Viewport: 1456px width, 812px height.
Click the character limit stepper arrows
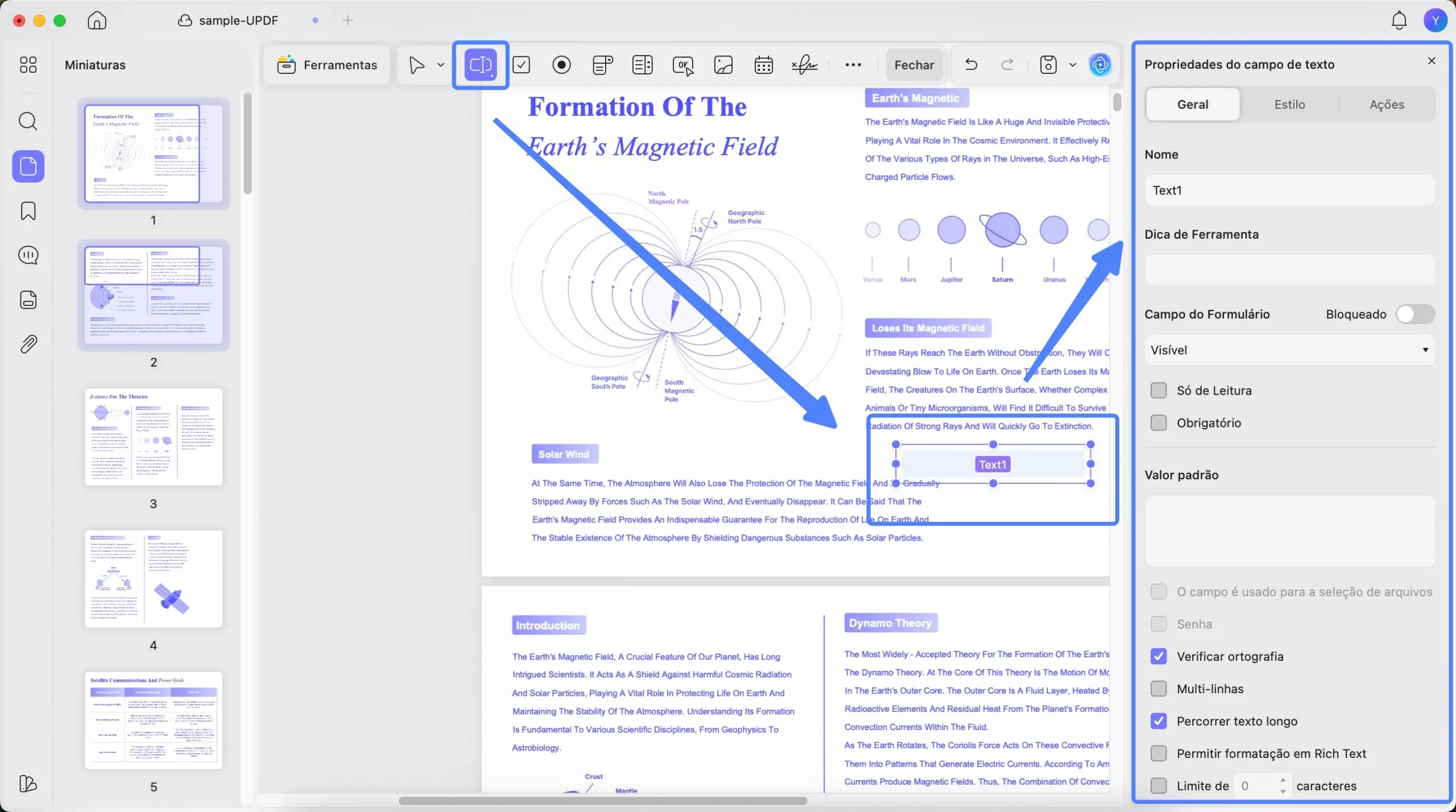[1283, 785]
